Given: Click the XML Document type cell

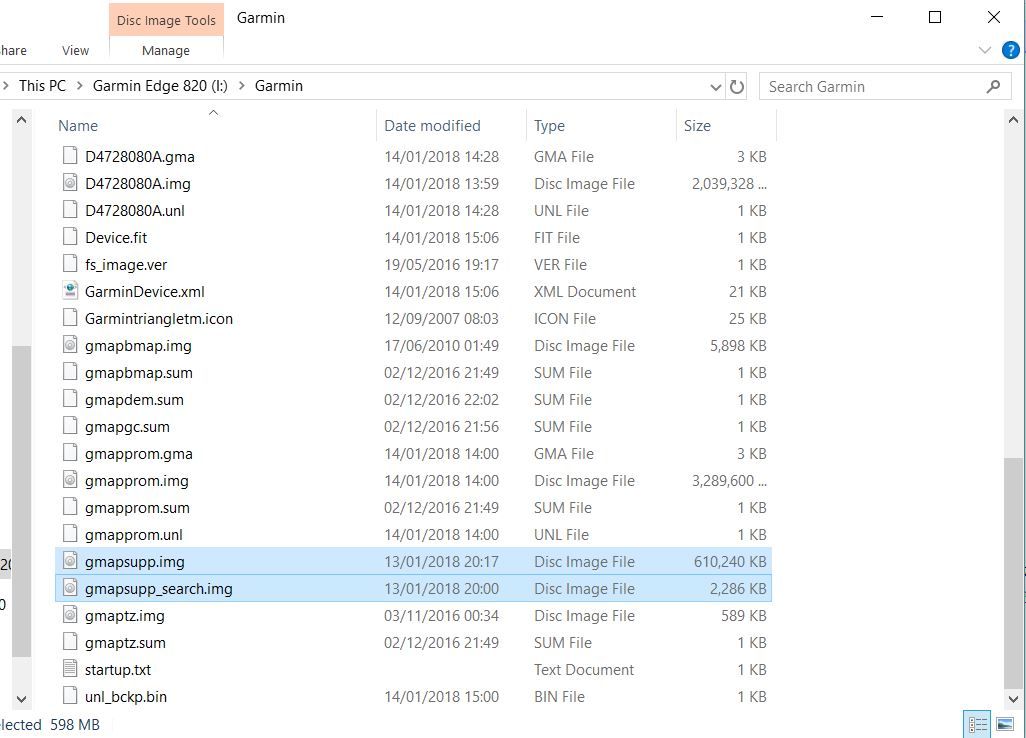Looking at the screenshot, I should pos(585,292).
